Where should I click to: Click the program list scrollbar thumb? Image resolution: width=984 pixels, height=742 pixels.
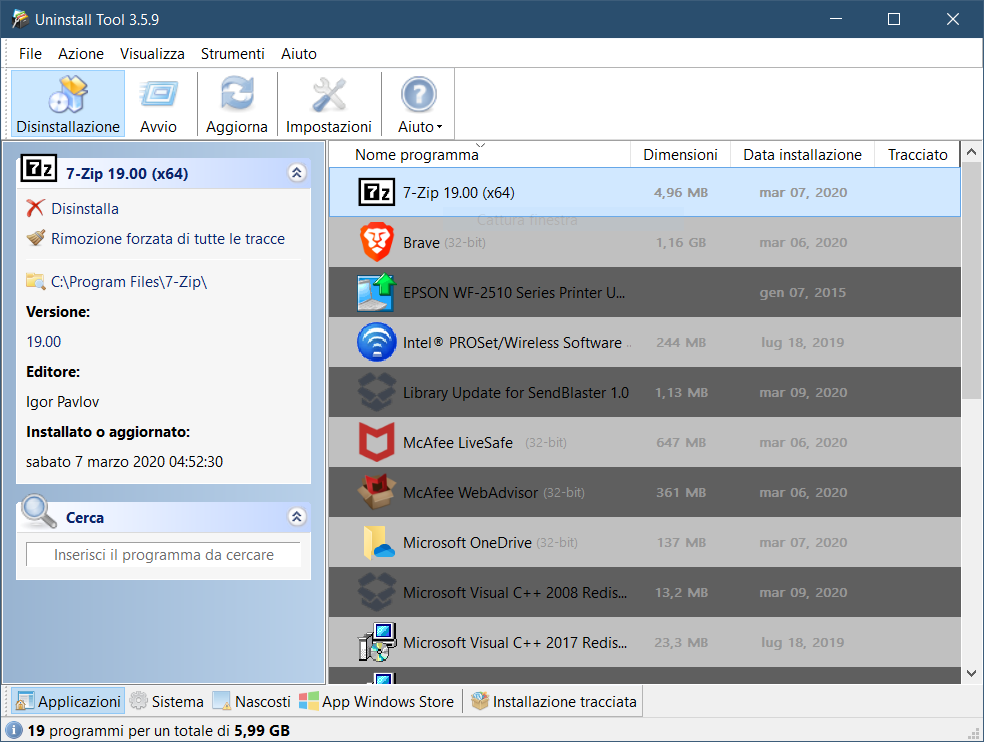tap(971, 279)
